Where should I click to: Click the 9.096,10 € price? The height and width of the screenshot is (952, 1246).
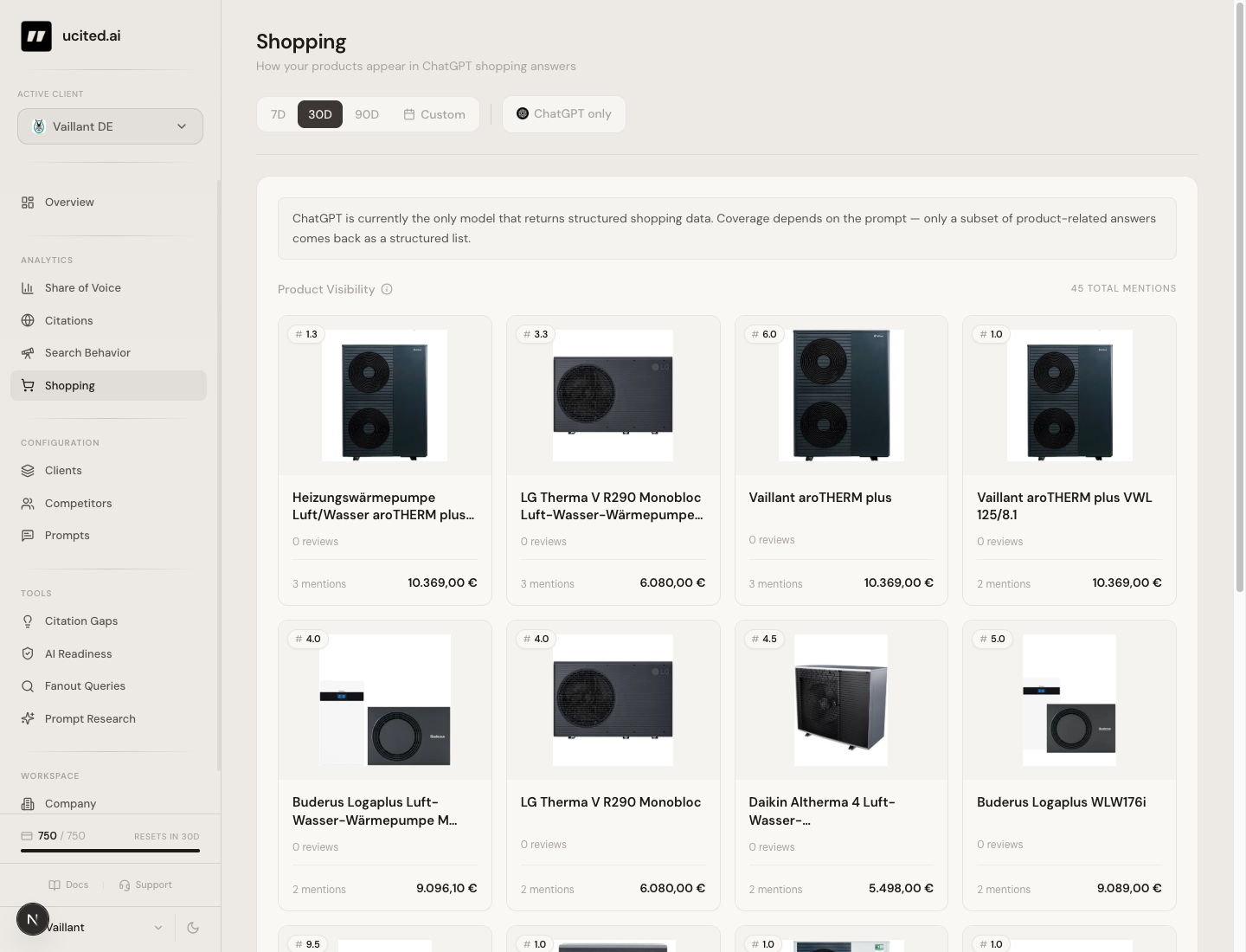click(446, 889)
